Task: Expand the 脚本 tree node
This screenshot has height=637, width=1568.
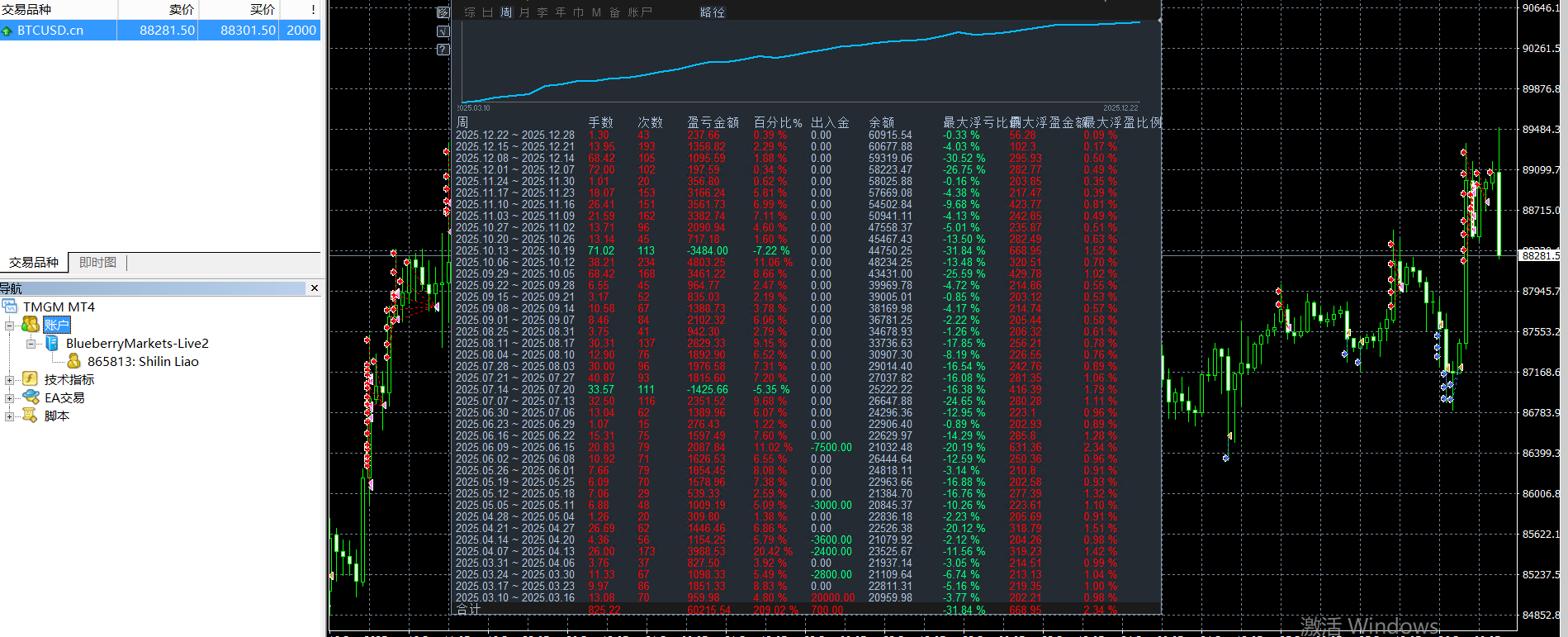Action: click(x=10, y=416)
